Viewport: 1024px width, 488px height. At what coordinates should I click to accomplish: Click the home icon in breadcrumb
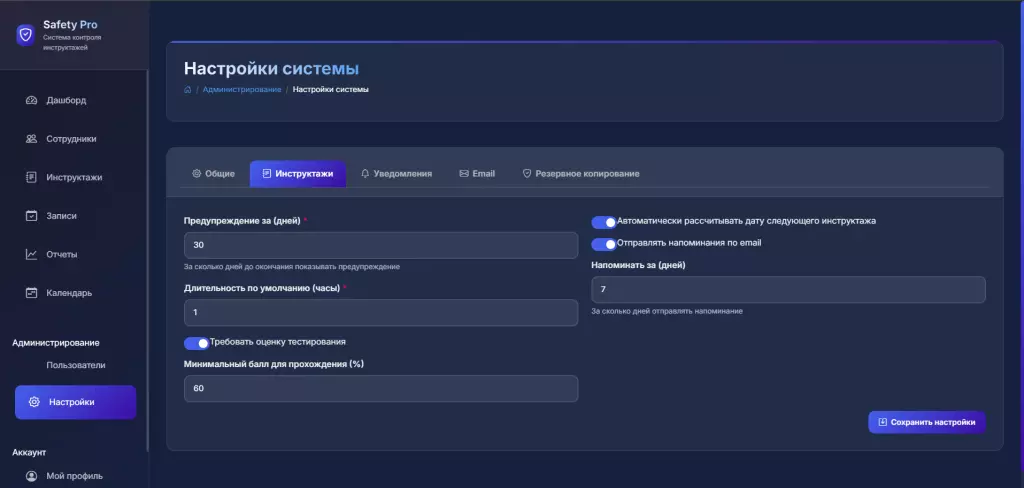coord(188,90)
